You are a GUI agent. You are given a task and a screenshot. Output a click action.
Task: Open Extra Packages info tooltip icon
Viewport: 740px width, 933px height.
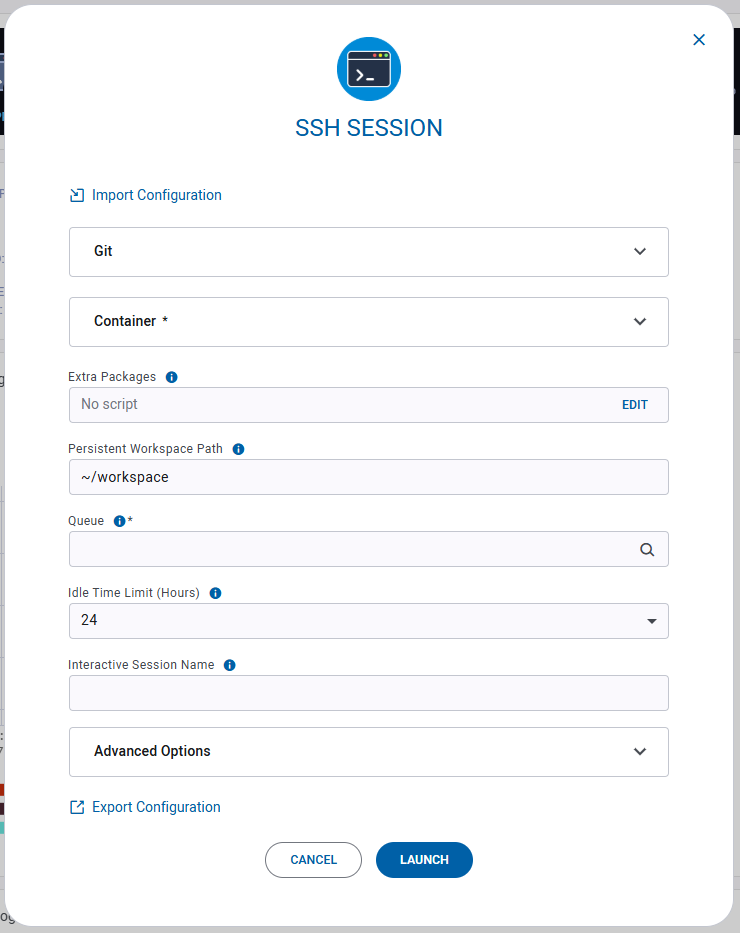tap(171, 377)
